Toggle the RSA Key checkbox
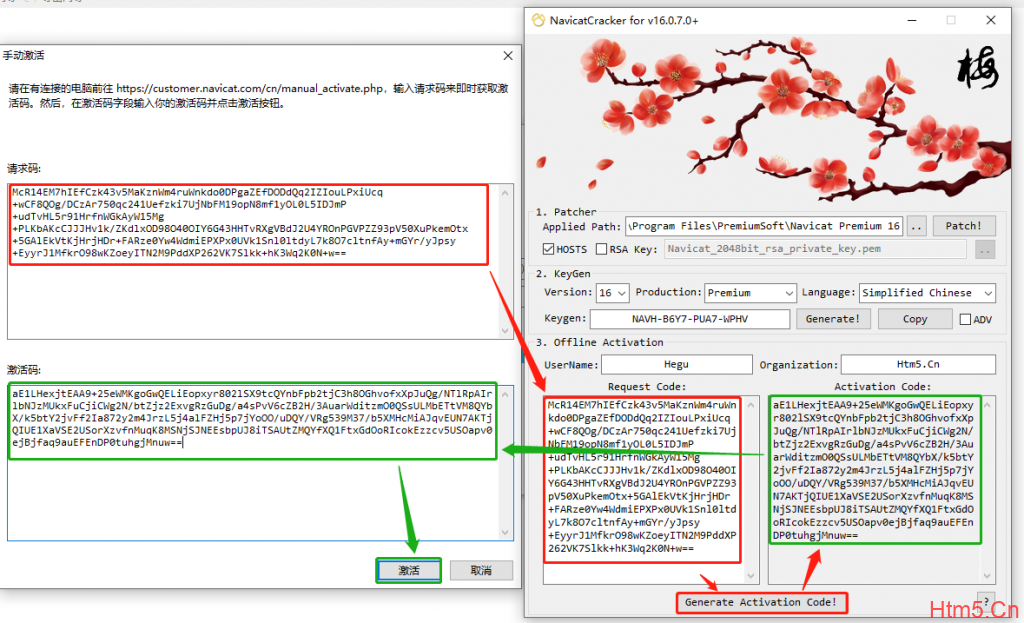Image resolution: width=1024 pixels, height=623 pixels. [601, 249]
